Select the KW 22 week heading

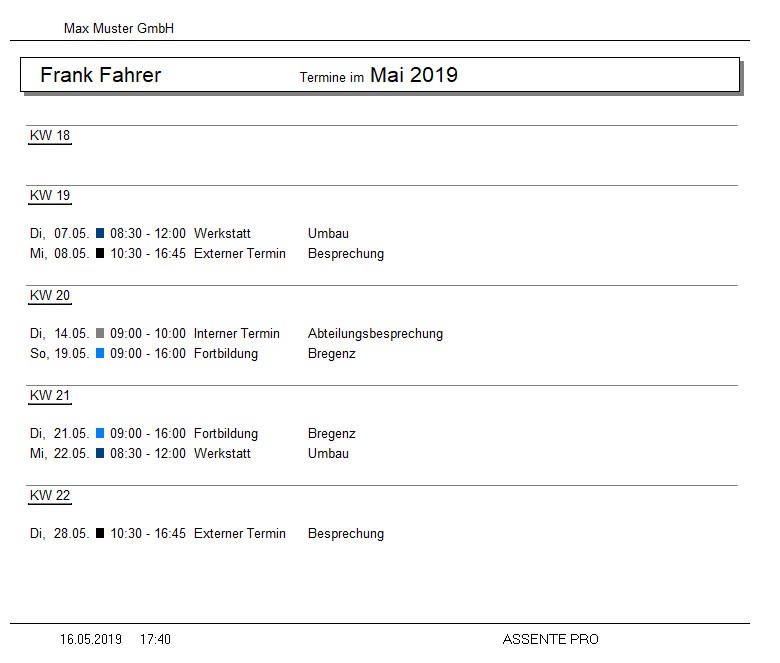tap(50, 495)
